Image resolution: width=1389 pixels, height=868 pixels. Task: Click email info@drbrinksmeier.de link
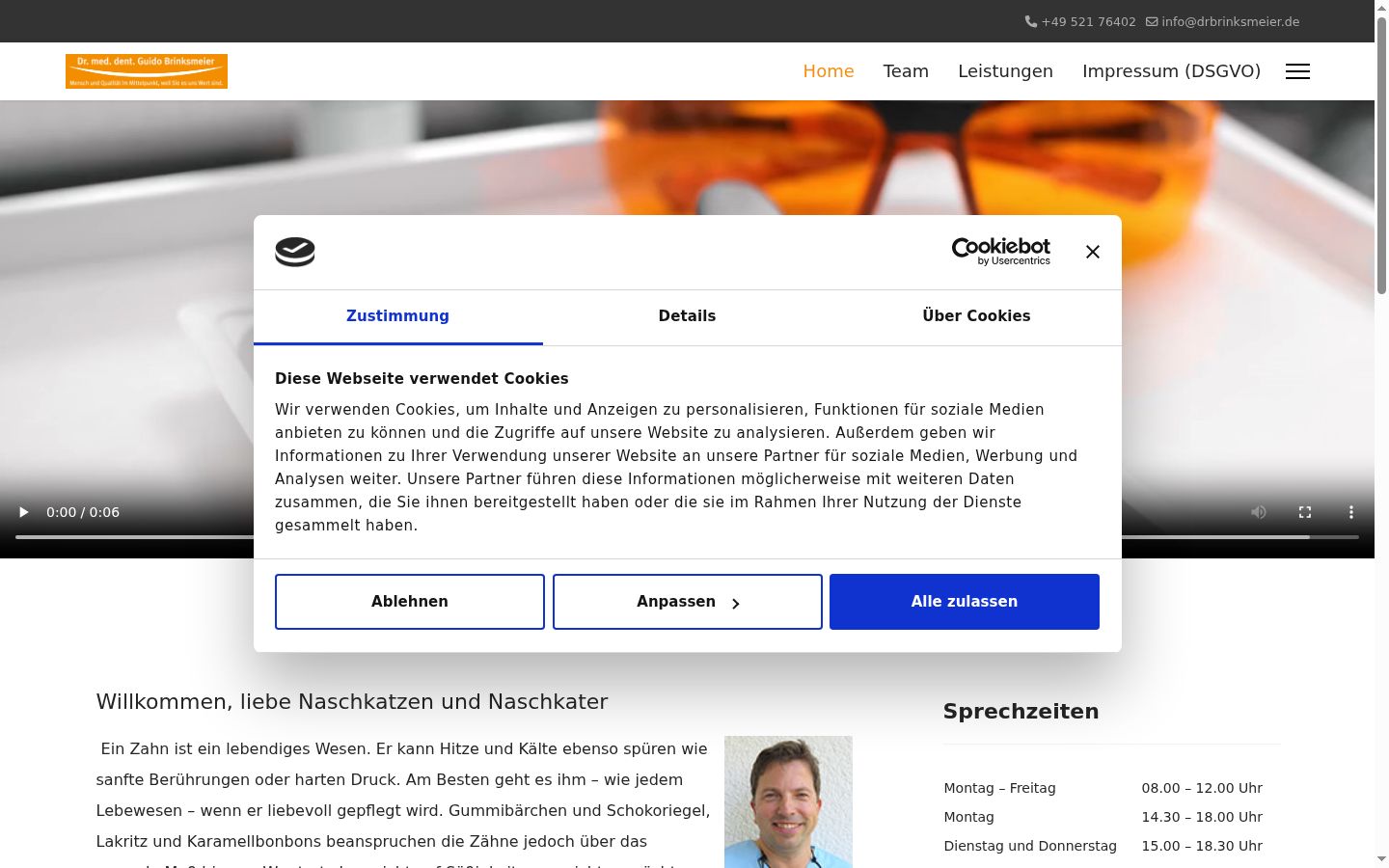click(1231, 21)
